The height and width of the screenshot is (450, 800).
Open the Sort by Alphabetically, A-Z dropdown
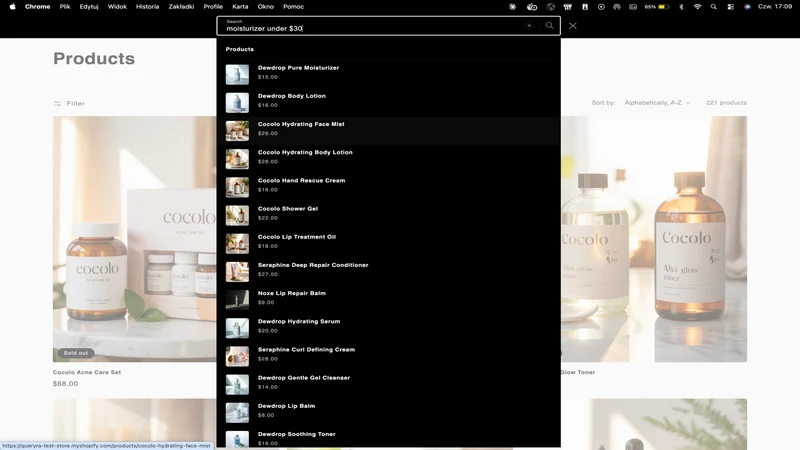click(x=657, y=103)
